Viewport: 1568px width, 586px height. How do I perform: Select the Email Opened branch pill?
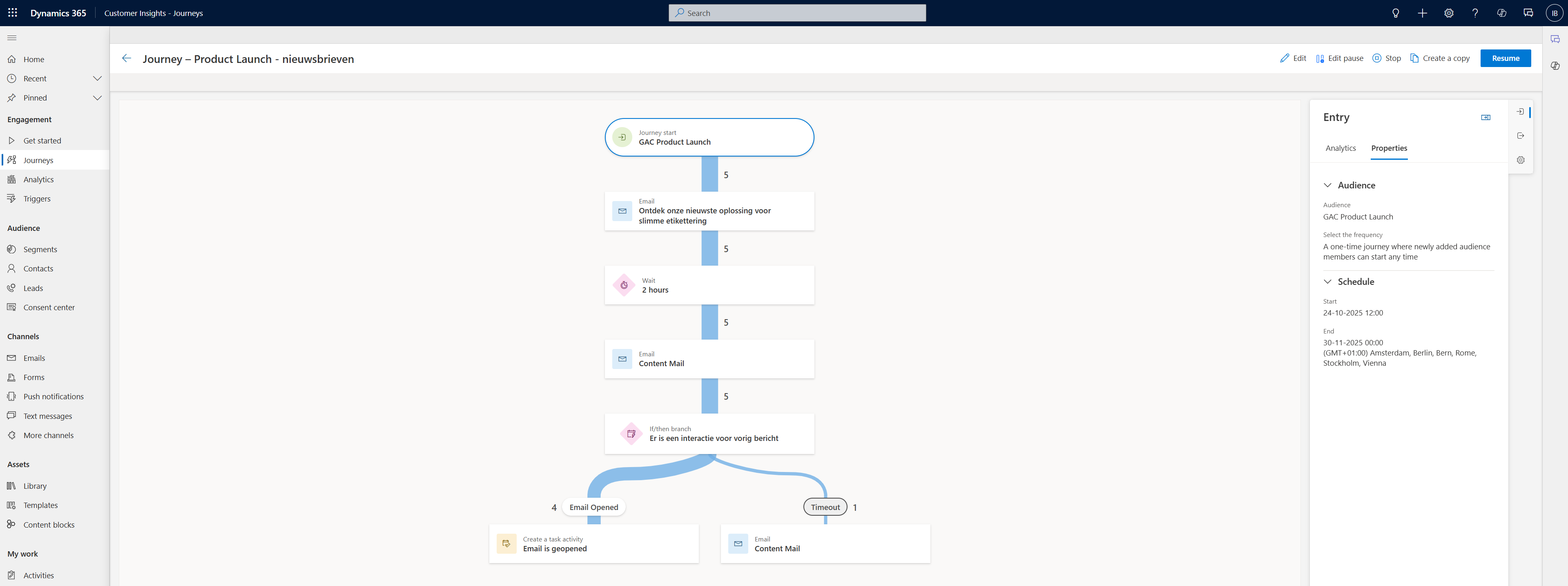tap(593, 506)
